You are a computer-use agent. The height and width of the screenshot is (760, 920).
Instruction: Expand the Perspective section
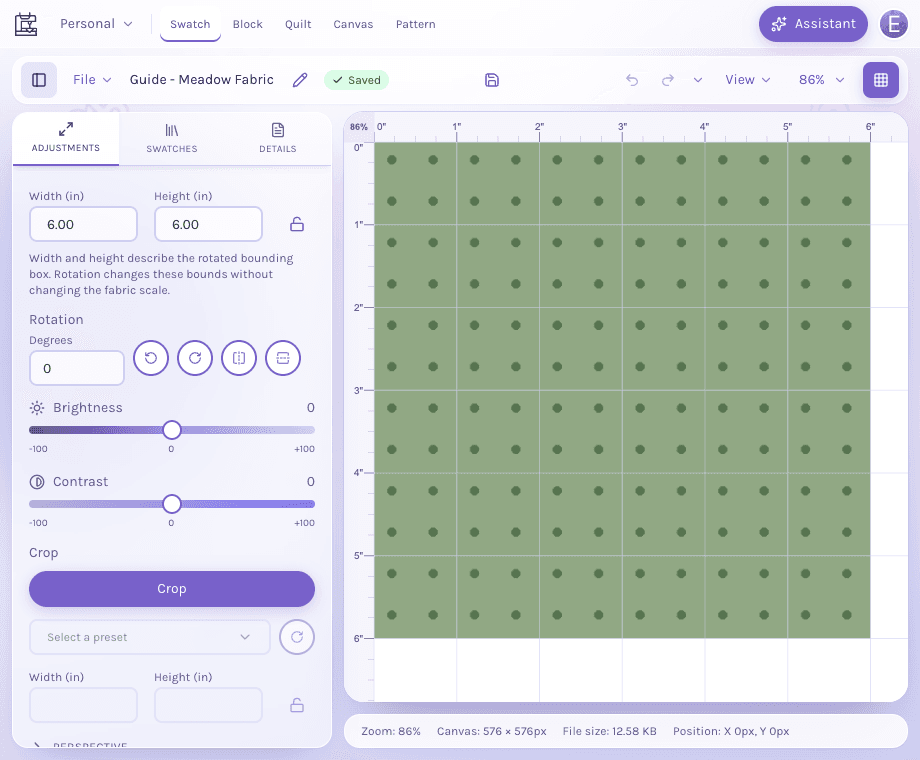tap(79, 745)
